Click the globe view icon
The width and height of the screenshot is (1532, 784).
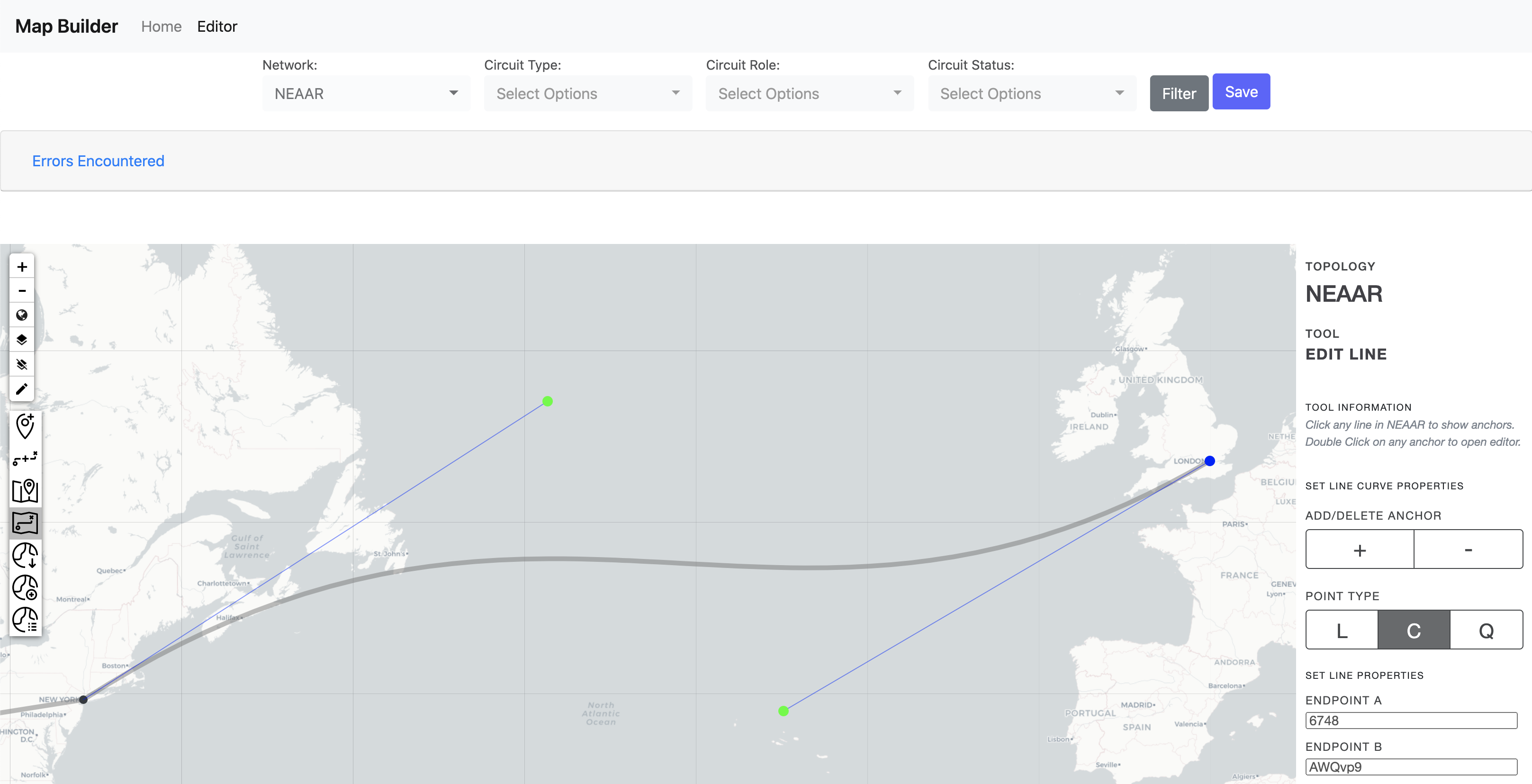(x=22, y=315)
